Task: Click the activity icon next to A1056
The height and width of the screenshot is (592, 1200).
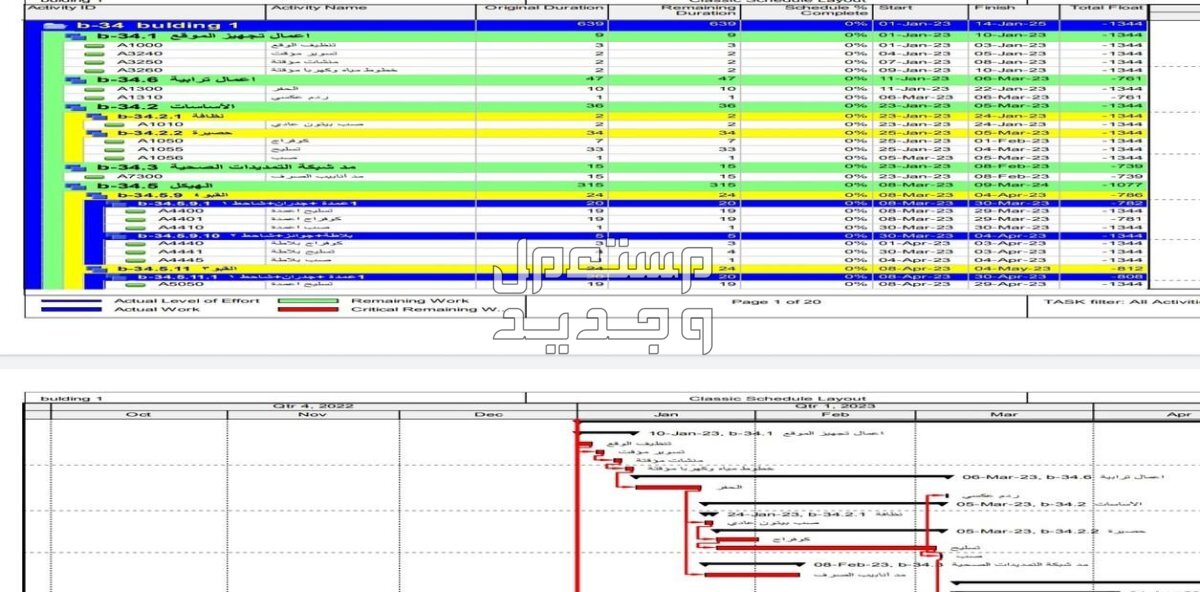Action: [x=116, y=158]
